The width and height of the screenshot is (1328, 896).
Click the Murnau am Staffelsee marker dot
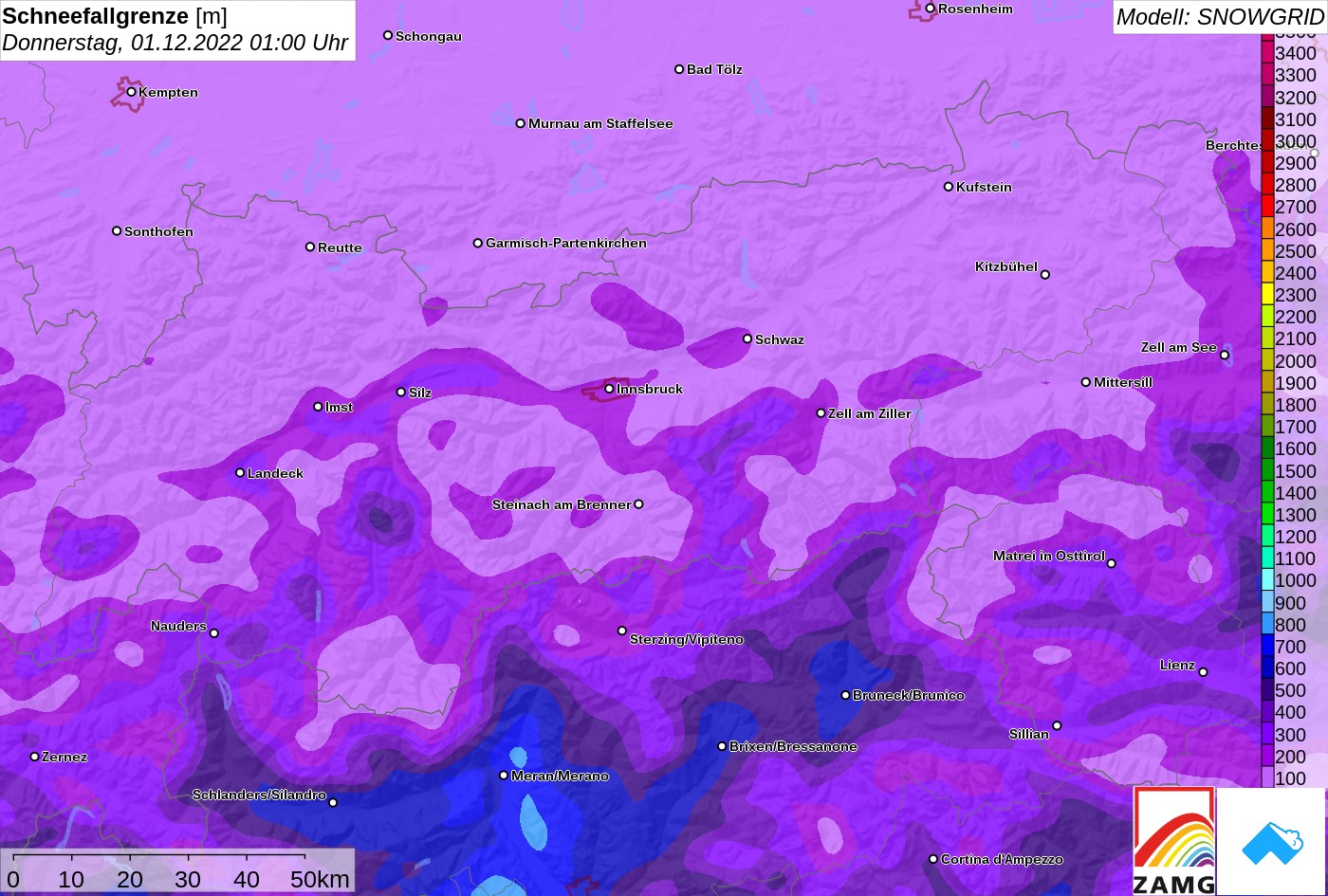(x=521, y=123)
